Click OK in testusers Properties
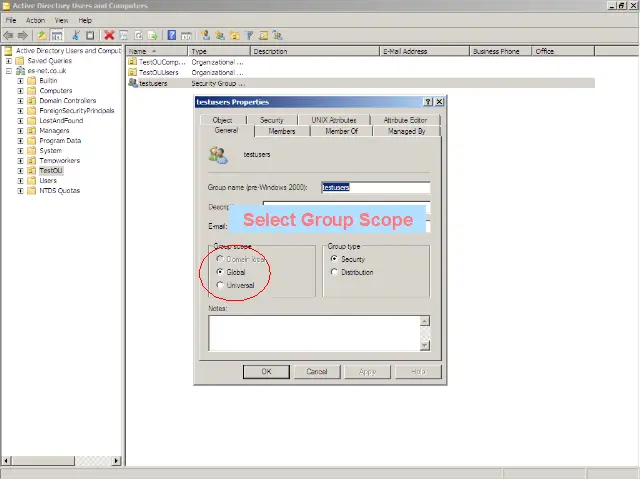The image size is (640, 480). pos(266,371)
